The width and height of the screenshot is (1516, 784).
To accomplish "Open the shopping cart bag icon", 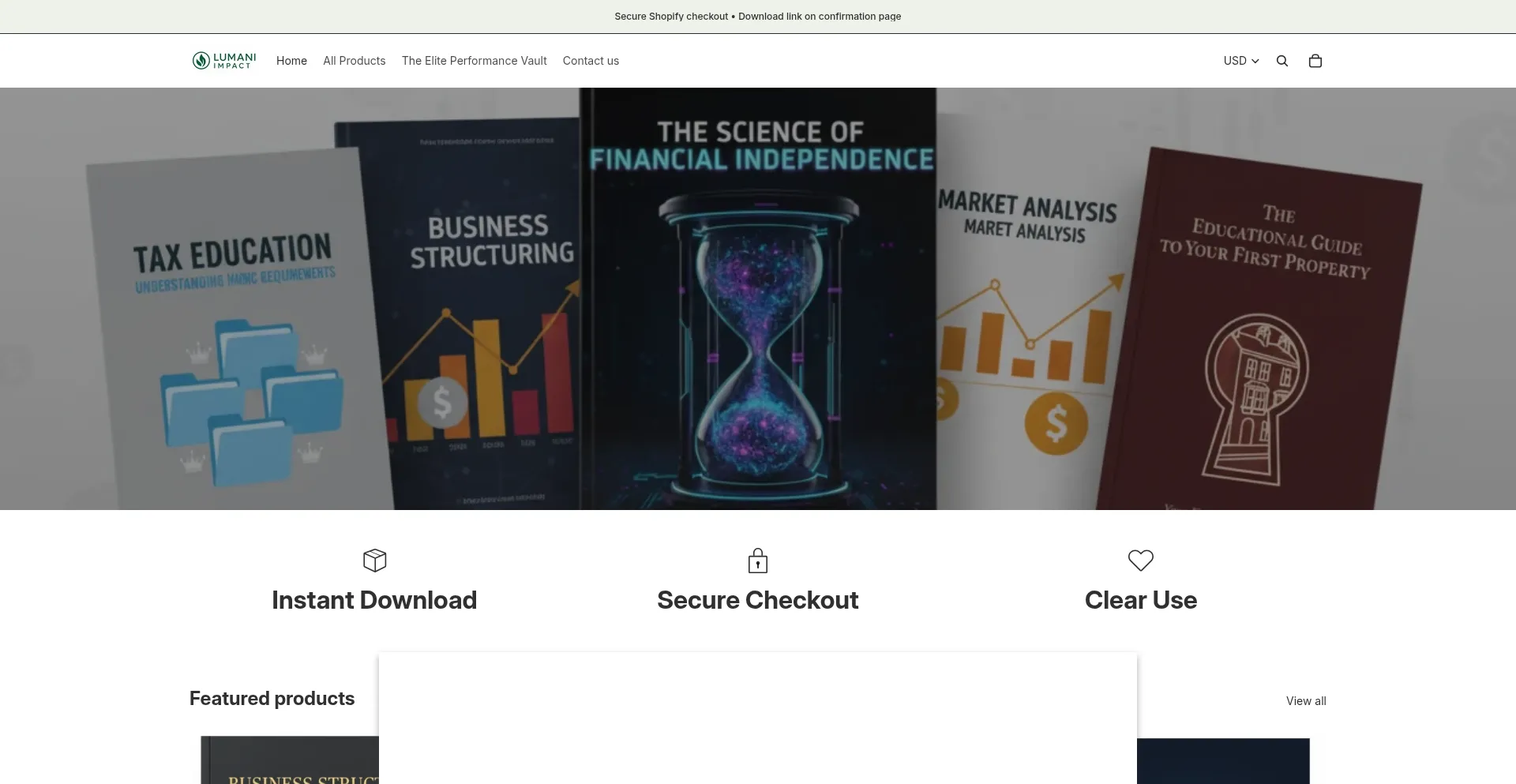I will coord(1315,61).
